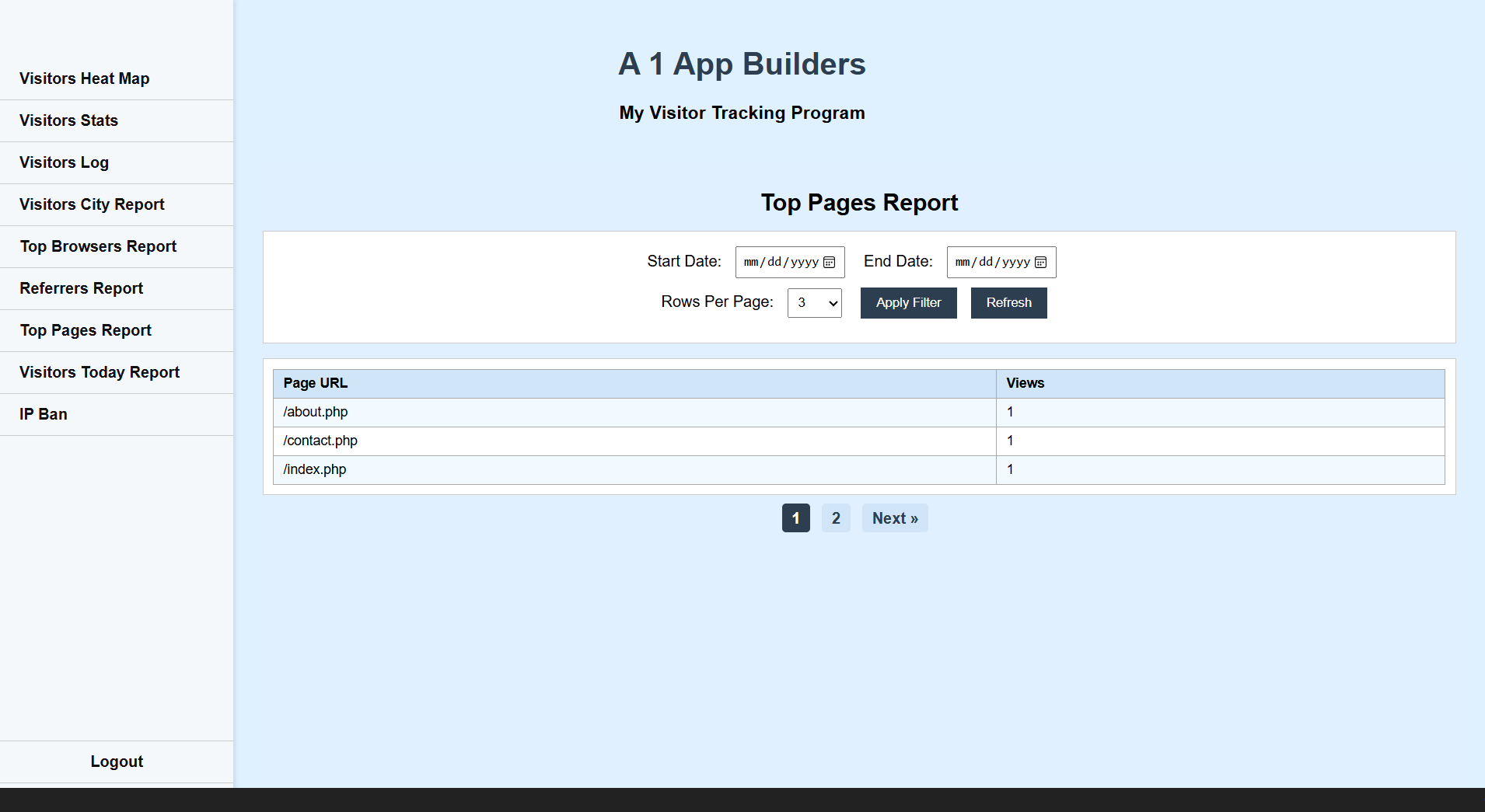Go to pagination page 2
The height and width of the screenshot is (812, 1485).
point(836,518)
